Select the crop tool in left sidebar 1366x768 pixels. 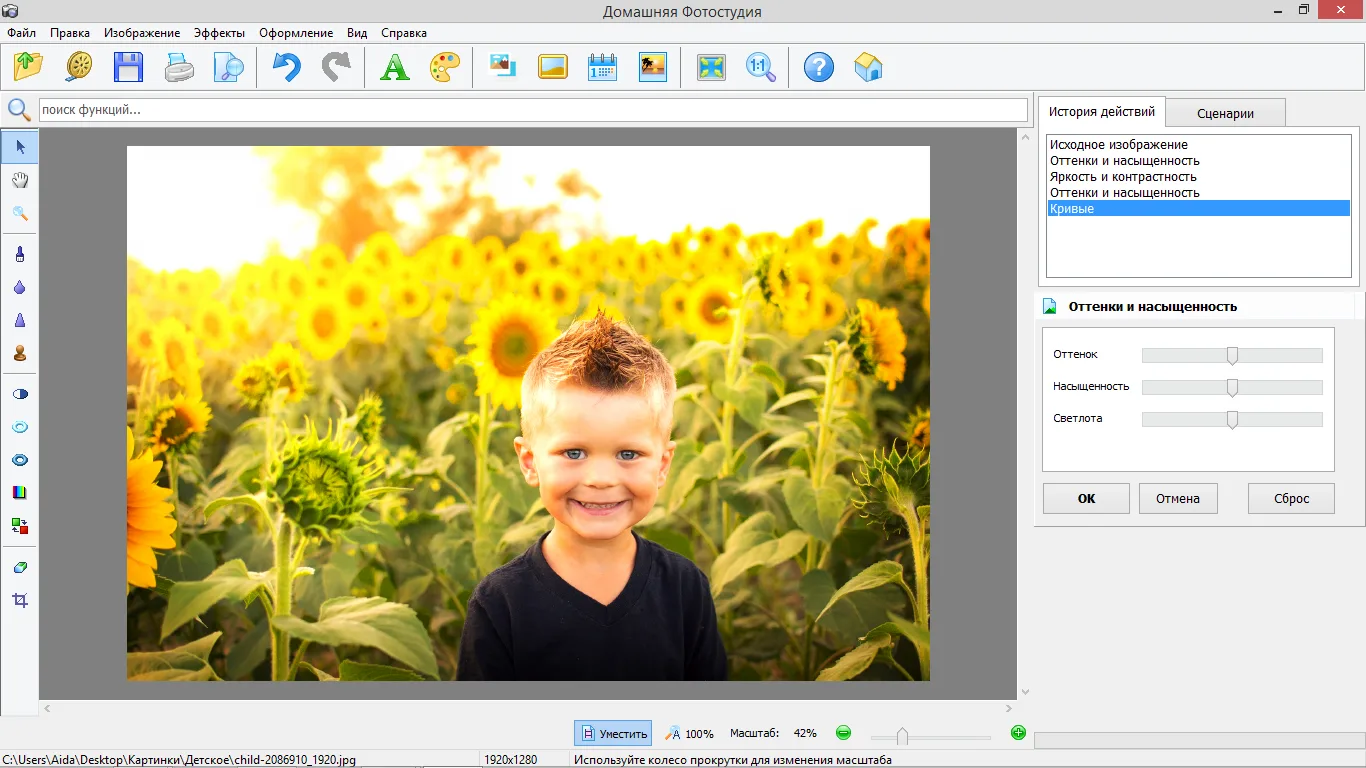click(x=20, y=600)
